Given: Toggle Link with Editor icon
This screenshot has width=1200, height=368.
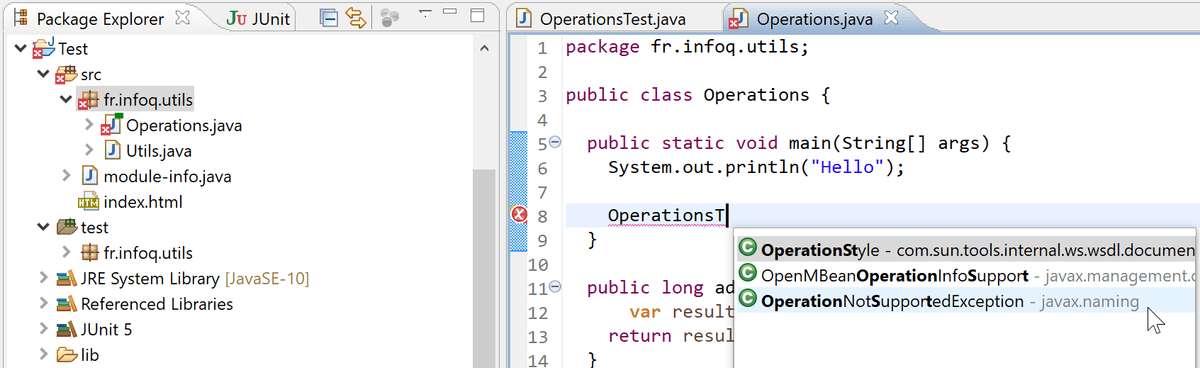Looking at the screenshot, I should [355, 17].
